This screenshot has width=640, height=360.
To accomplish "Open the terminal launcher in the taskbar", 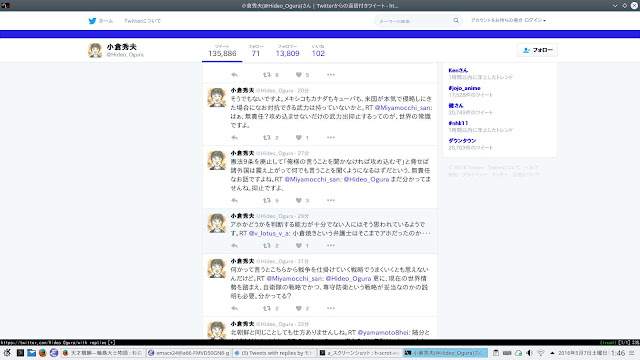I will click(x=20, y=353).
